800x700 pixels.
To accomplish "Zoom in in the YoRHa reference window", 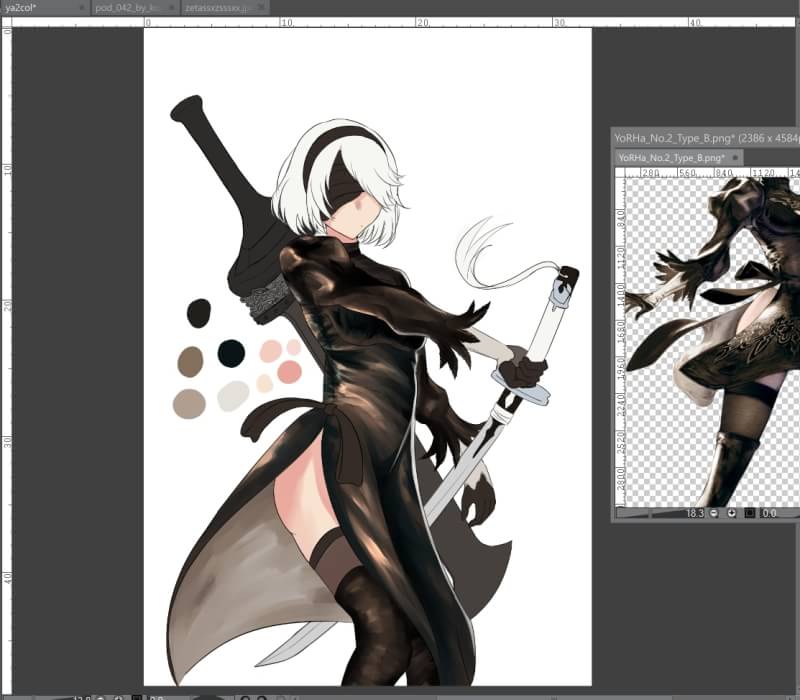I will [732, 513].
